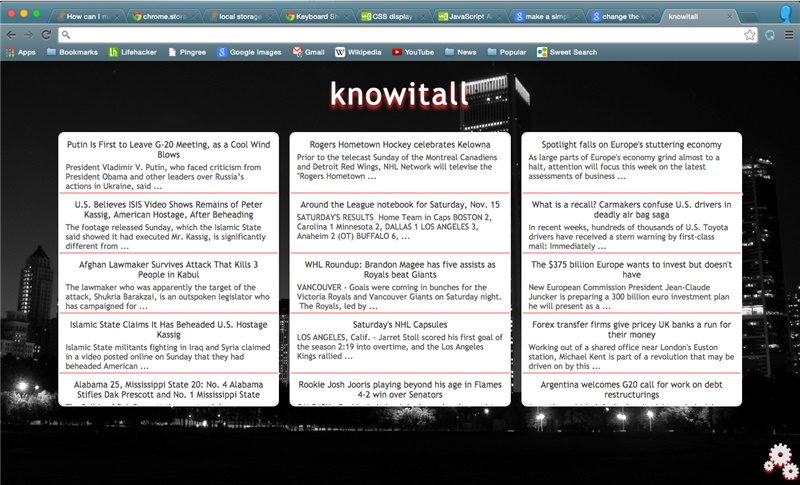Open Wikipedia bookmark
The height and width of the screenshot is (485, 800).
point(358,52)
